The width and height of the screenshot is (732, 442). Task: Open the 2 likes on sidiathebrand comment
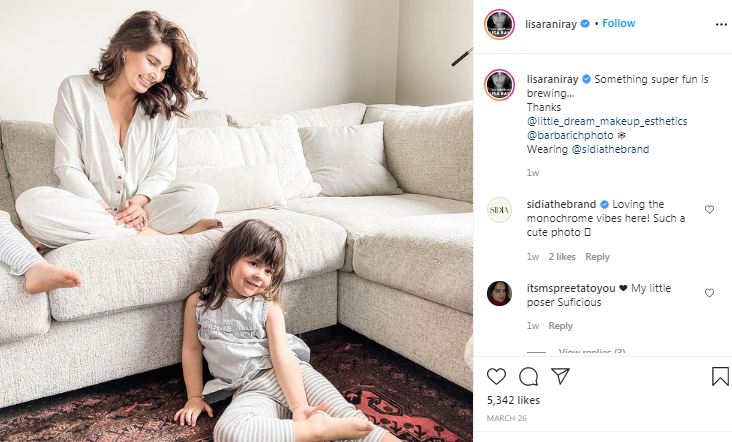[x=562, y=257]
